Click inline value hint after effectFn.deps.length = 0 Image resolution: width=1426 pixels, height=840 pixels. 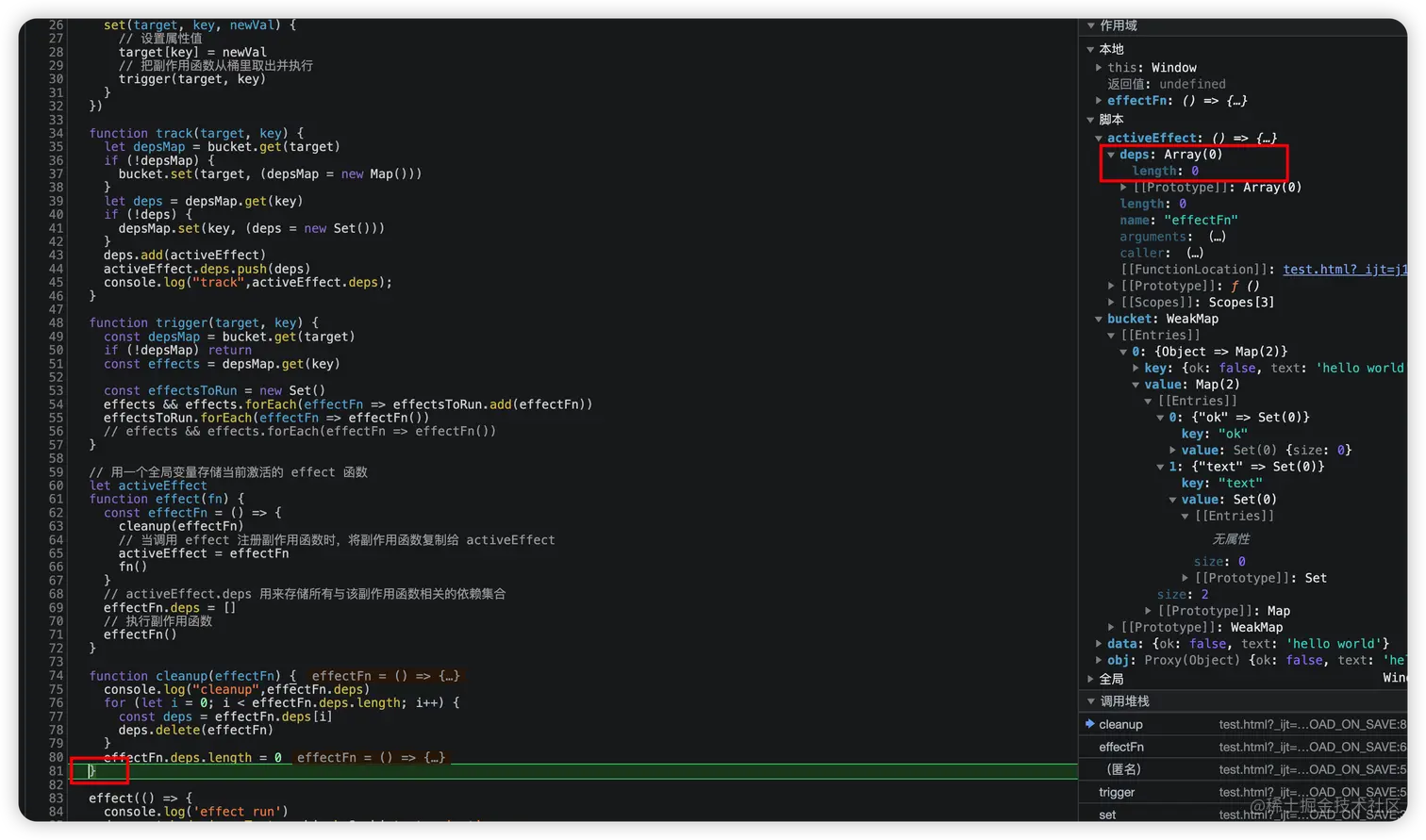[x=371, y=757]
